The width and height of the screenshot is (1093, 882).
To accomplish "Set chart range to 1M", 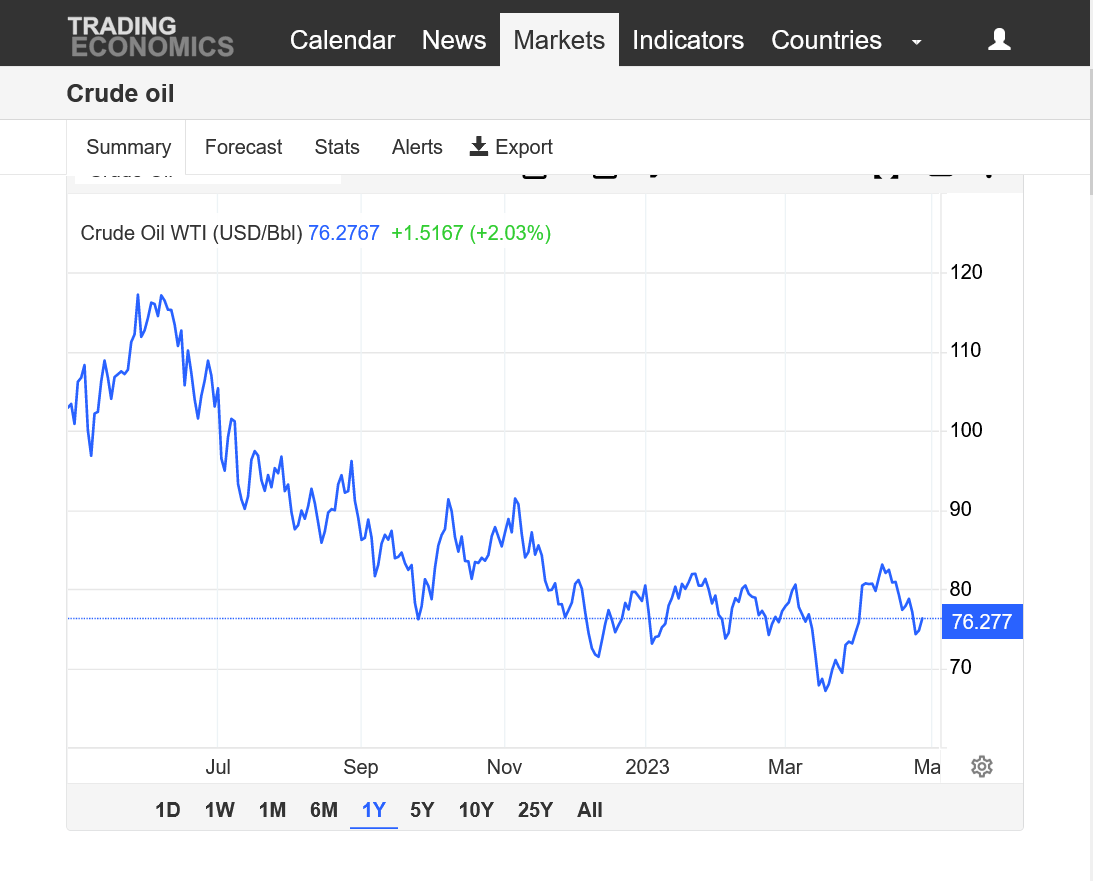I will point(273,809).
